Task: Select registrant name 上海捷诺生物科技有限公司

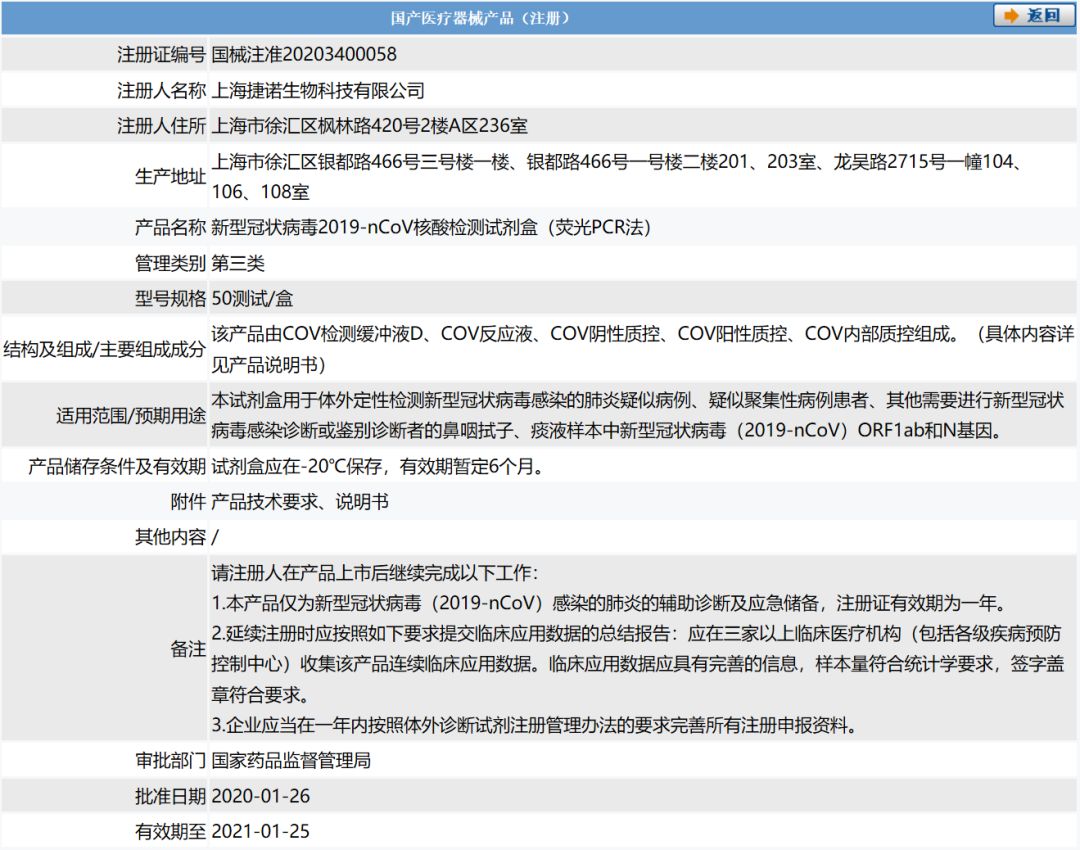Action: coord(318,90)
